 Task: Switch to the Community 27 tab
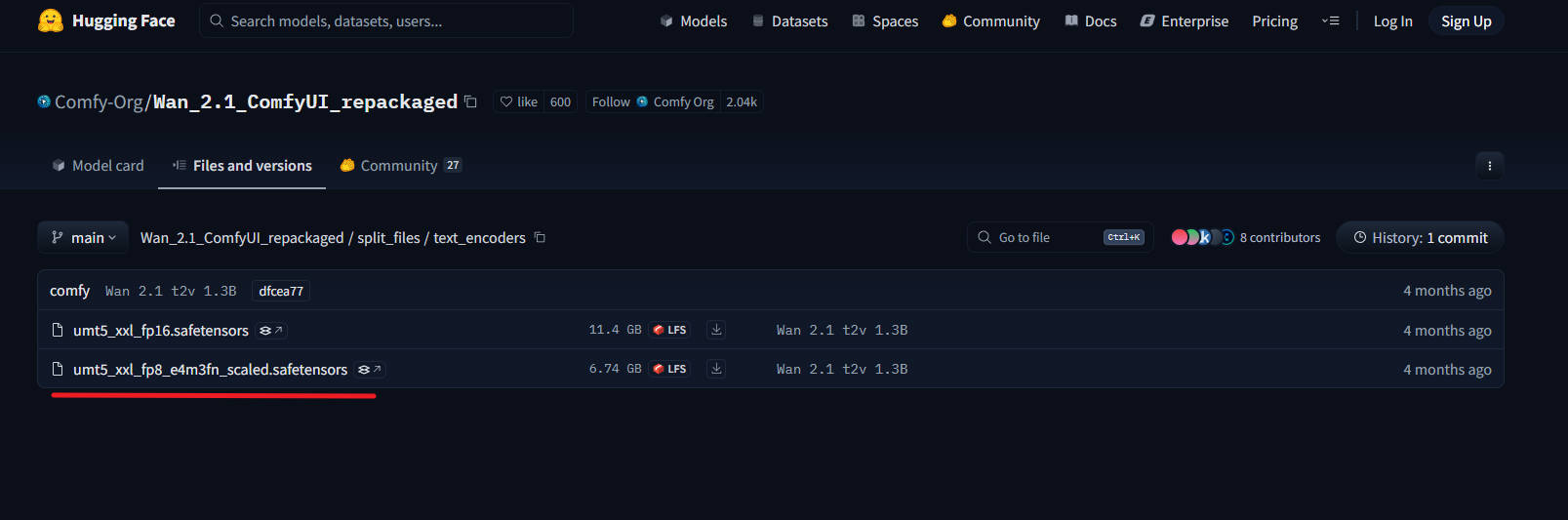[x=401, y=166]
